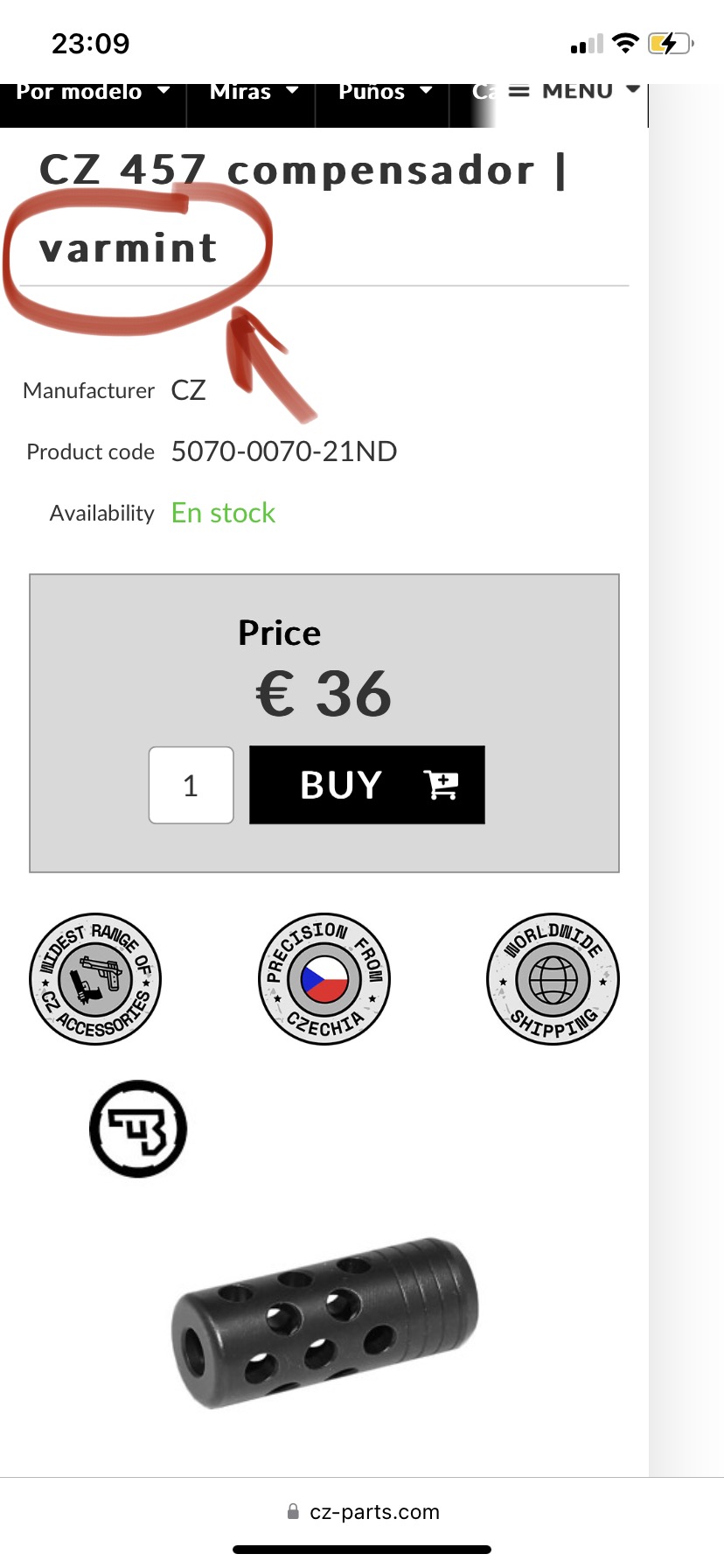This screenshot has width=724, height=1568.
Task: Click the quantity input field
Action: click(x=191, y=785)
